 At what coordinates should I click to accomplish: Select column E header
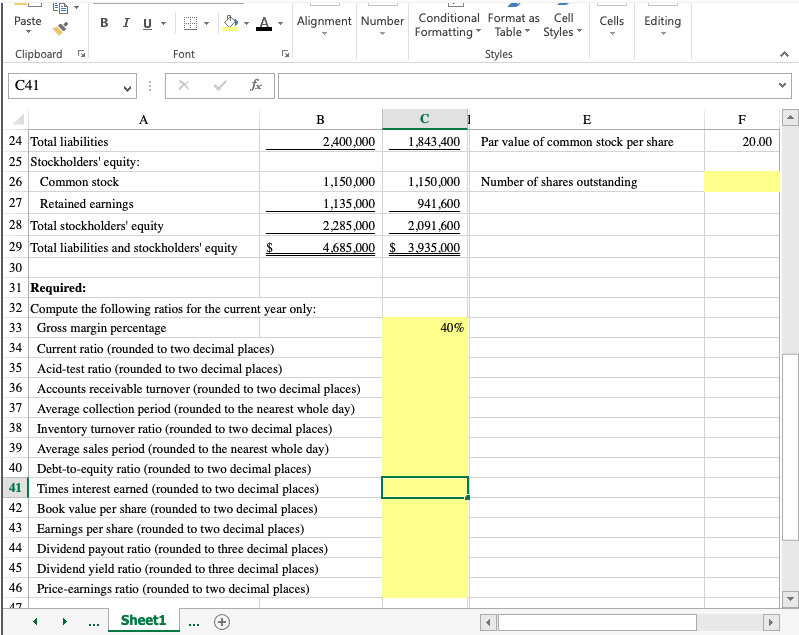tap(587, 119)
